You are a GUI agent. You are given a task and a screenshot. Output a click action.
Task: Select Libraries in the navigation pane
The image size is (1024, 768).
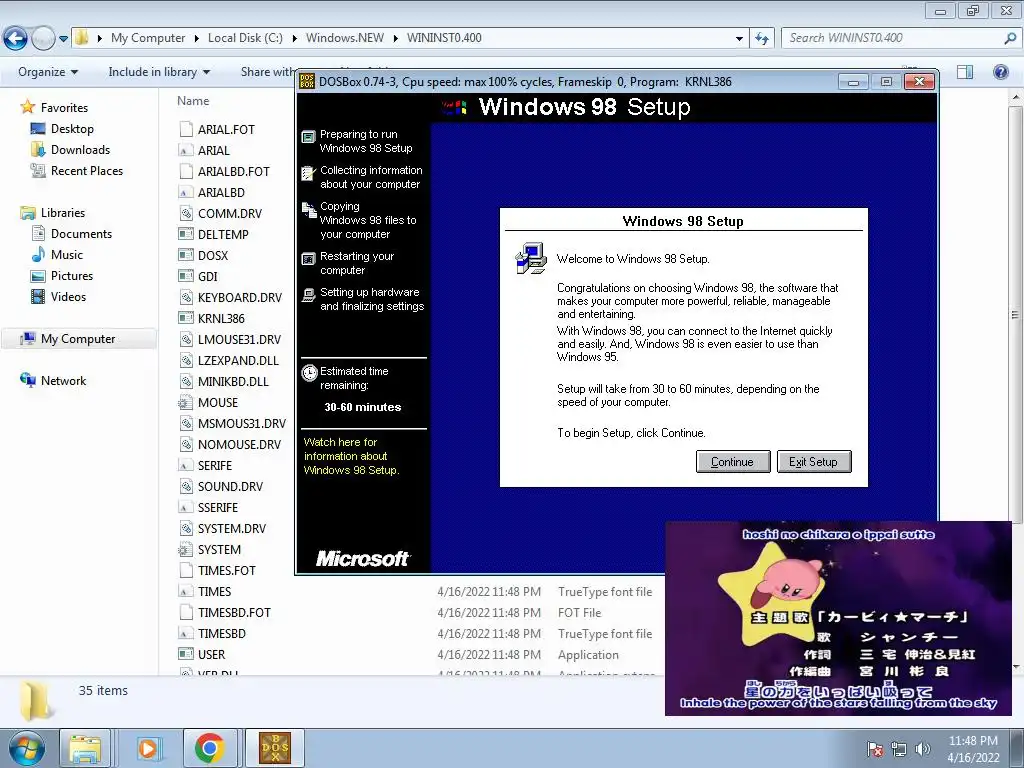click(63, 213)
